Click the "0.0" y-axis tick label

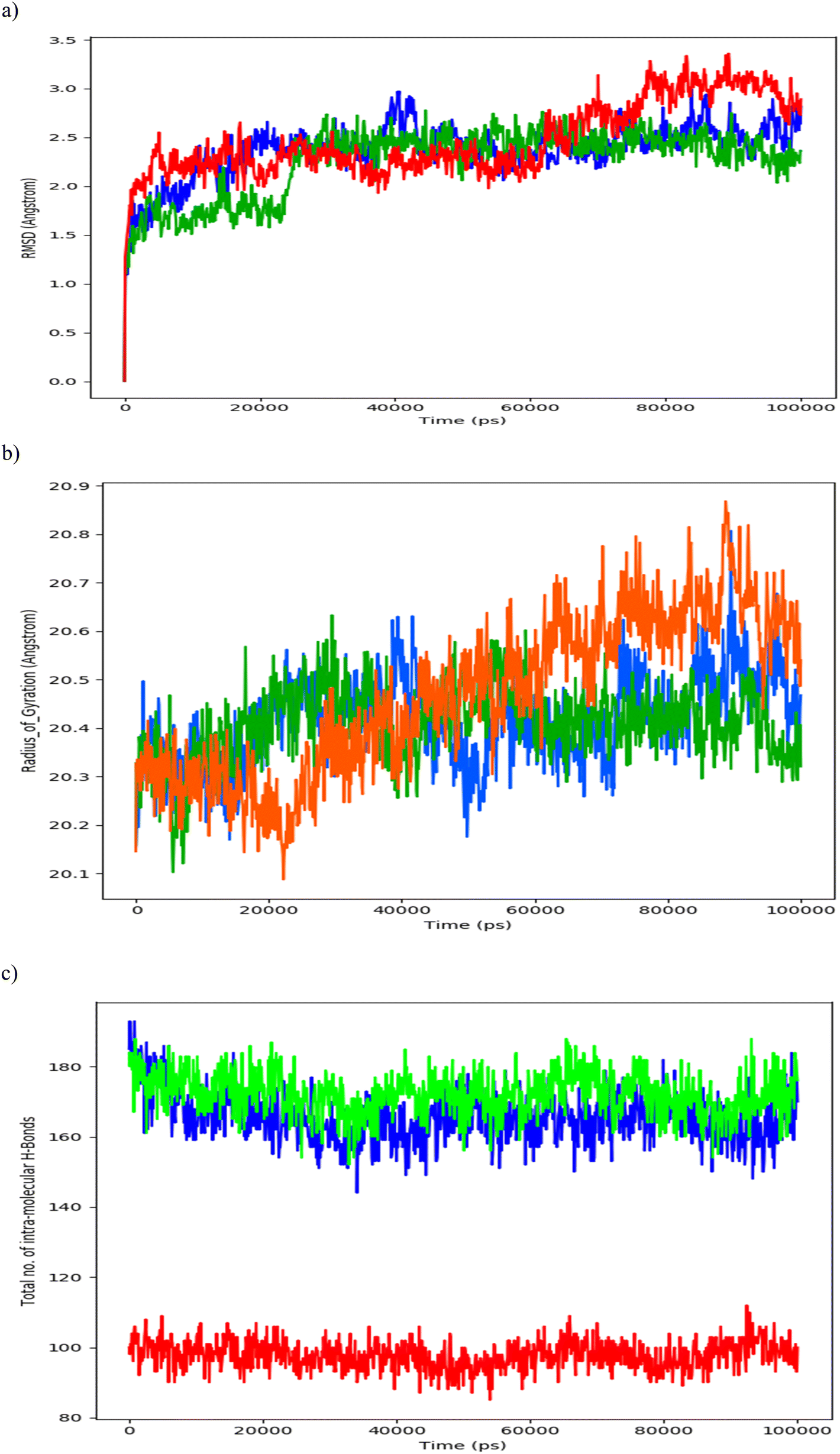(63, 382)
